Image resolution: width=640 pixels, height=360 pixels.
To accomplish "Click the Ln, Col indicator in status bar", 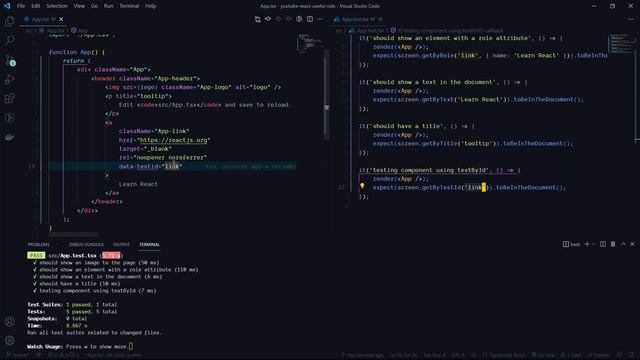I will pos(403,355).
